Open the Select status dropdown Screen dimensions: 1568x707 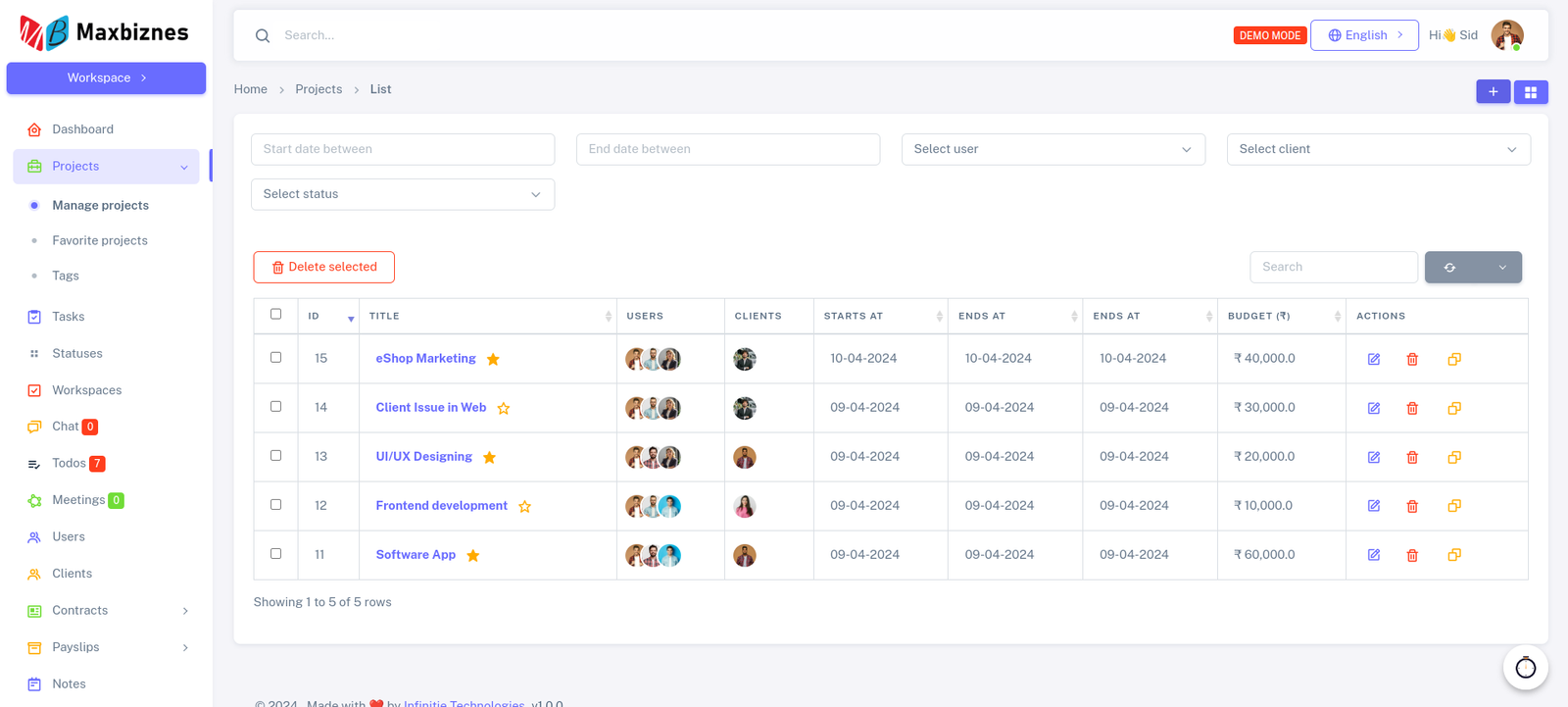(x=402, y=194)
